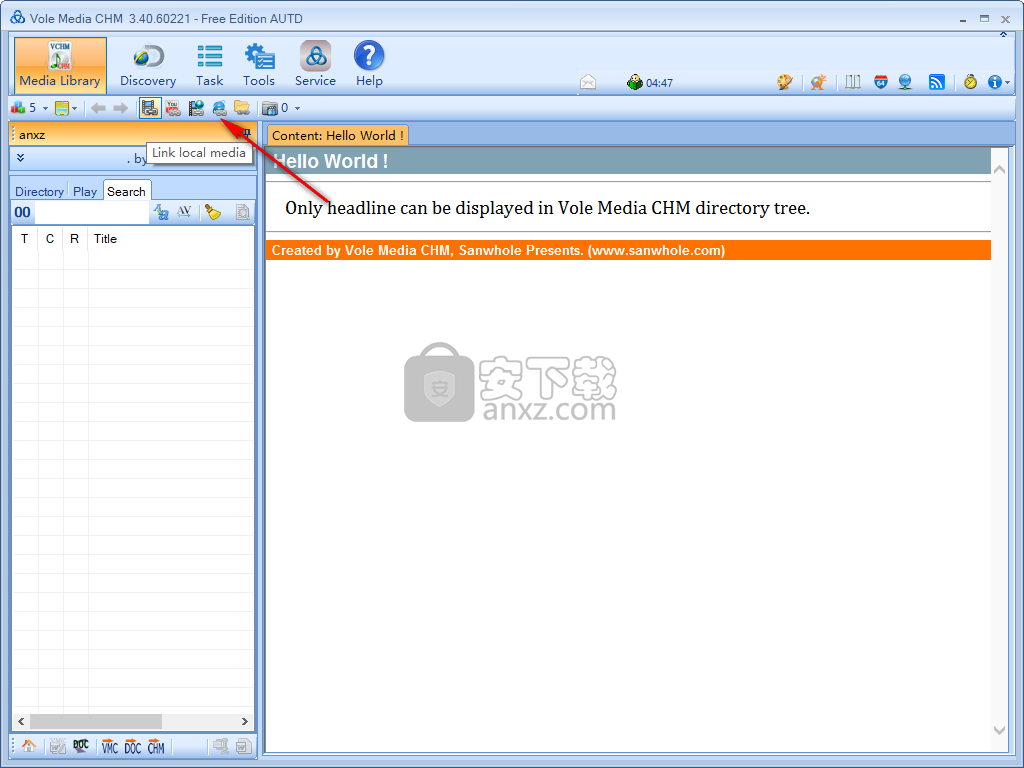Open the save icon dropdown arrow
Image resolution: width=1024 pixels, height=768 pixels.
(x=74, y=108)
